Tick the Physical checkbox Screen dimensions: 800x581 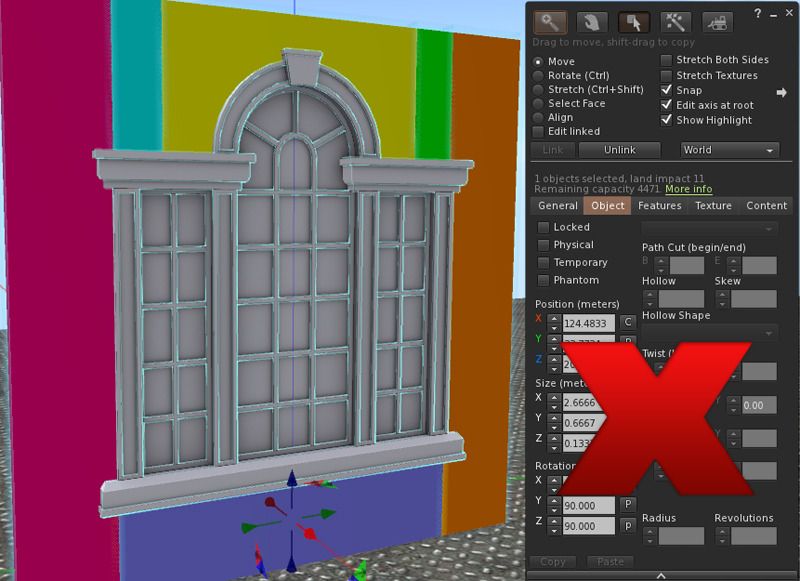tap(544, 245)
